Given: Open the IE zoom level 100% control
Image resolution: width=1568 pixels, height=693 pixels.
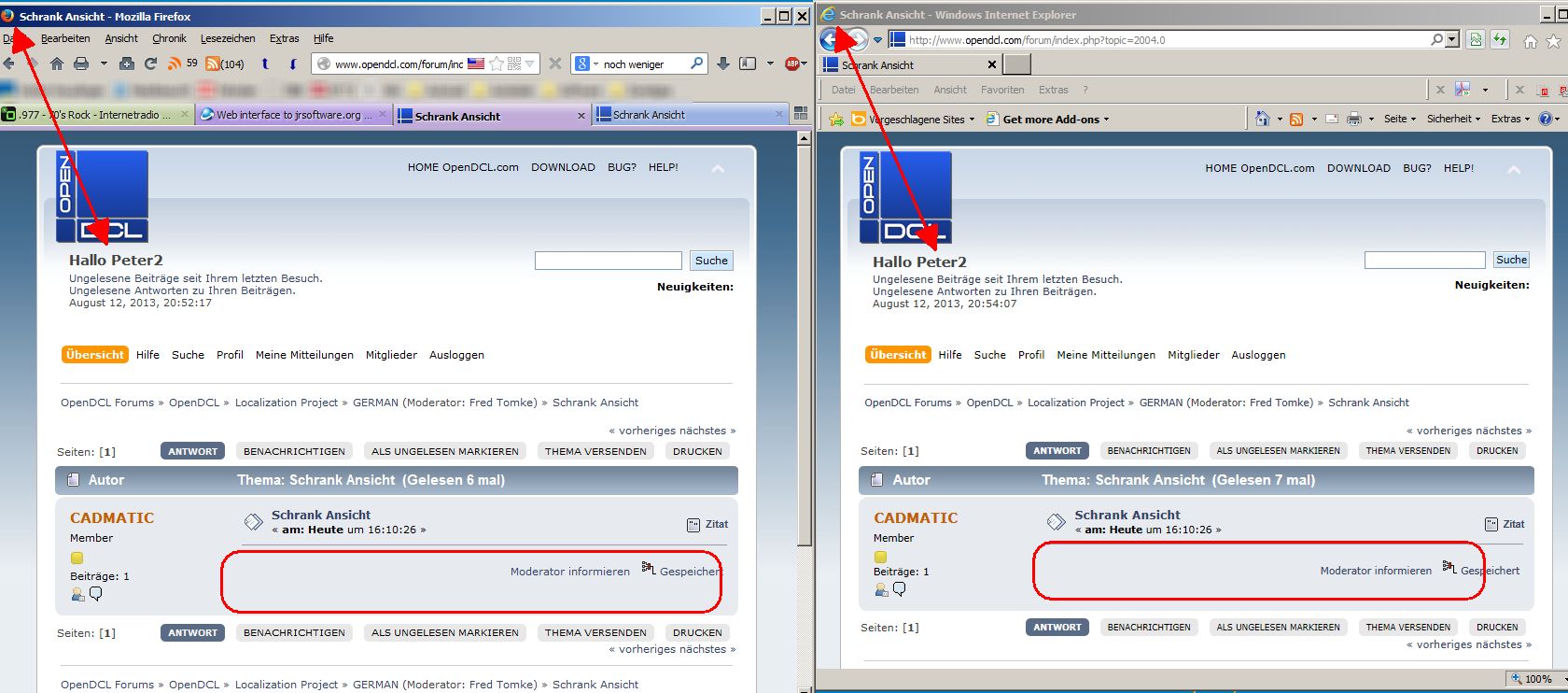Looking at the screenshot, I should pos(1536,679).
